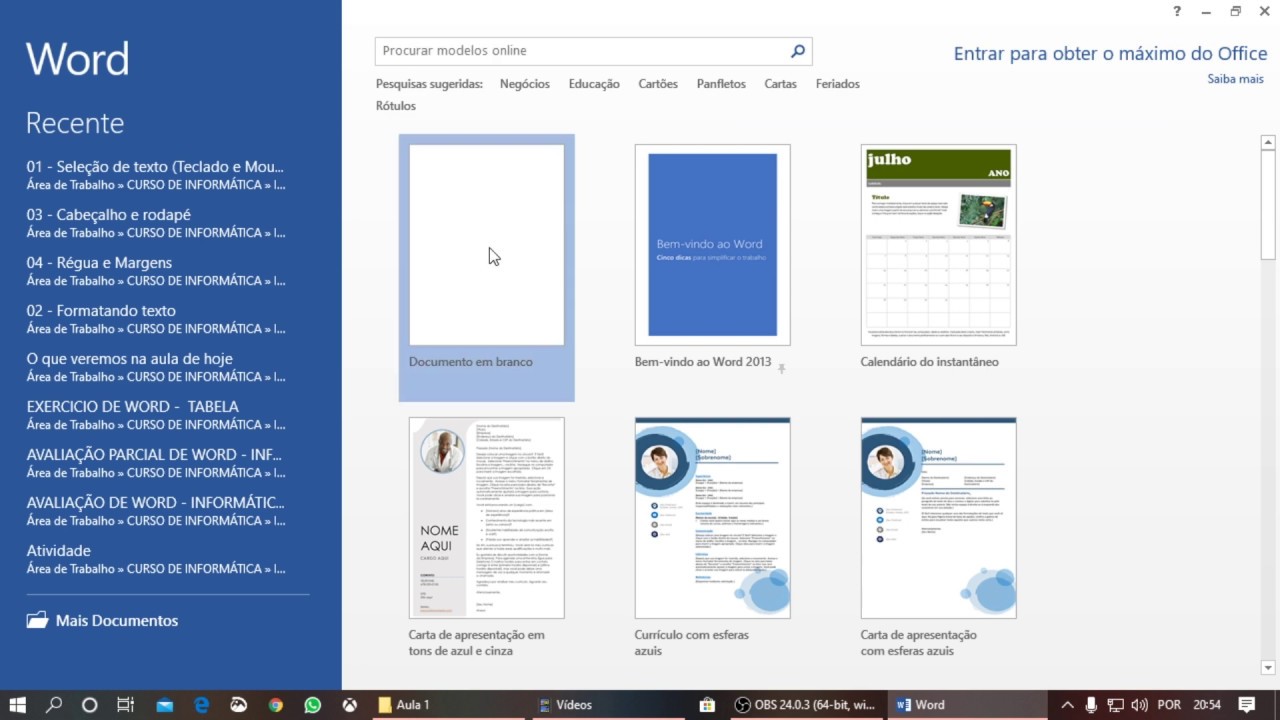Select the Rótulos suggested search
This screenshot has width=1280, height=720.
[396, 106]
